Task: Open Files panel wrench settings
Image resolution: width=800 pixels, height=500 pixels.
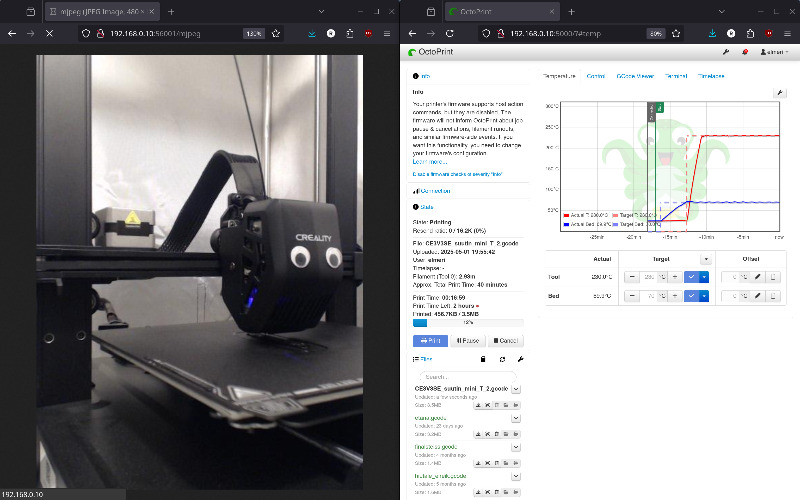Action: coord(520,358)
